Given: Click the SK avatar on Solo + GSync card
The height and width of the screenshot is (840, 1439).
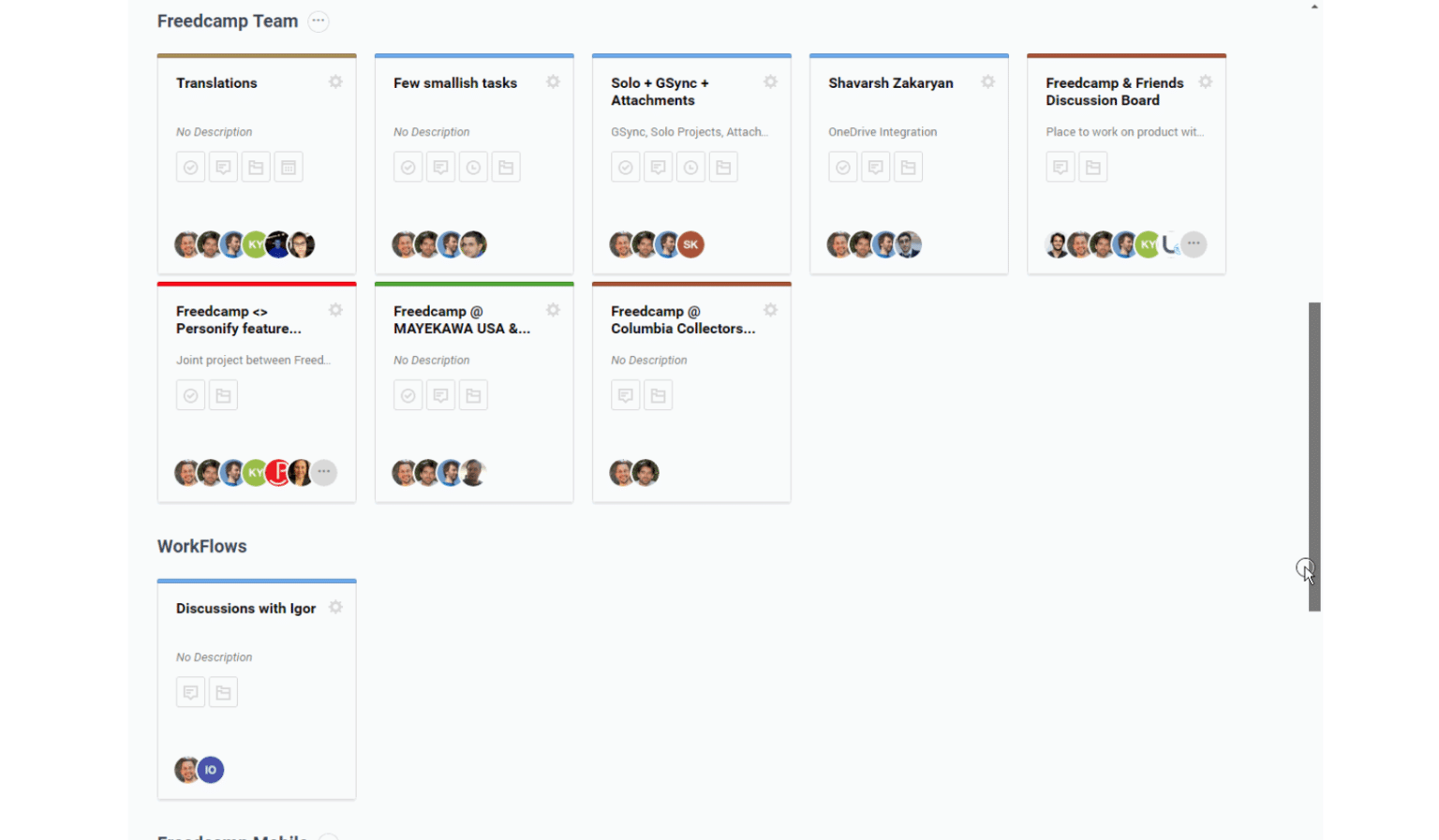Looking at the screenshot, I should (690, 244).
